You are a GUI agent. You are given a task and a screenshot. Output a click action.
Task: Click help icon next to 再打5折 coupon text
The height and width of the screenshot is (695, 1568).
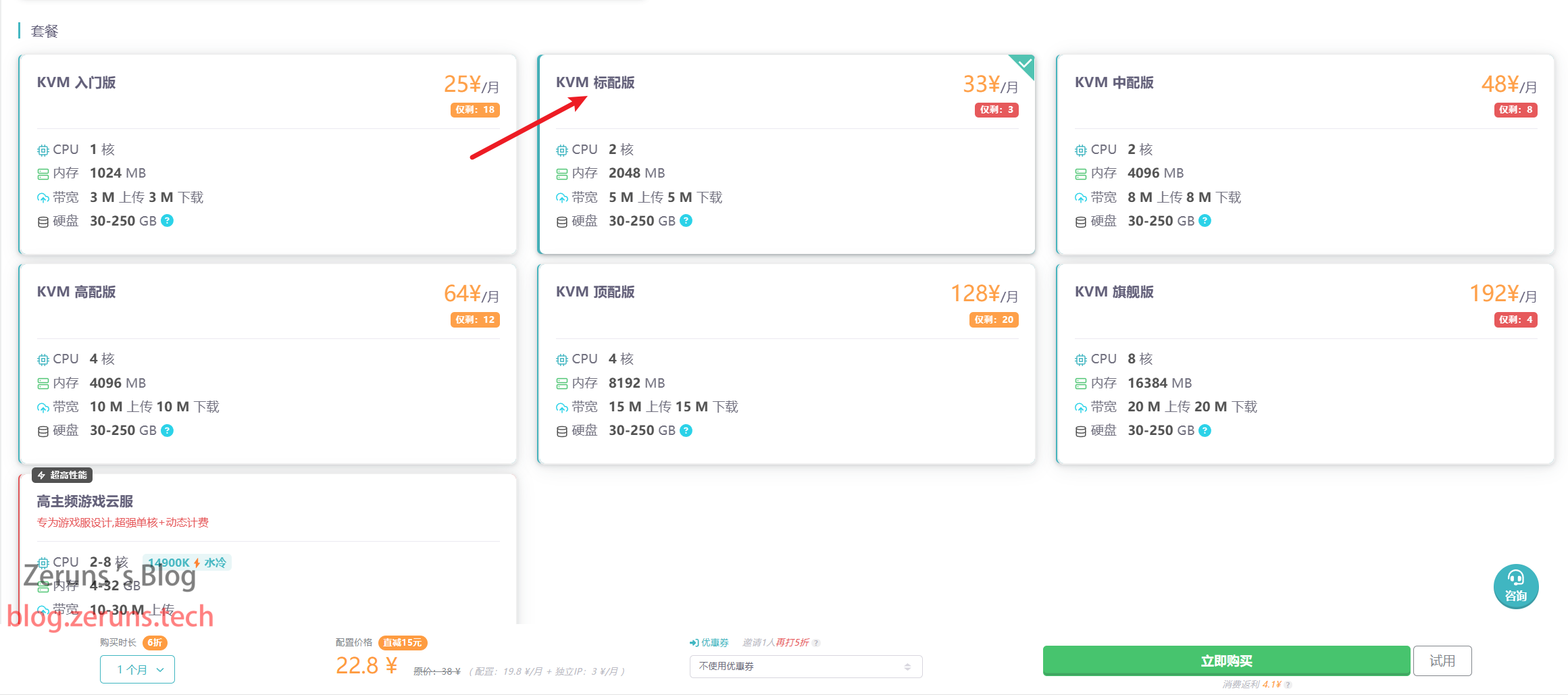816,643
